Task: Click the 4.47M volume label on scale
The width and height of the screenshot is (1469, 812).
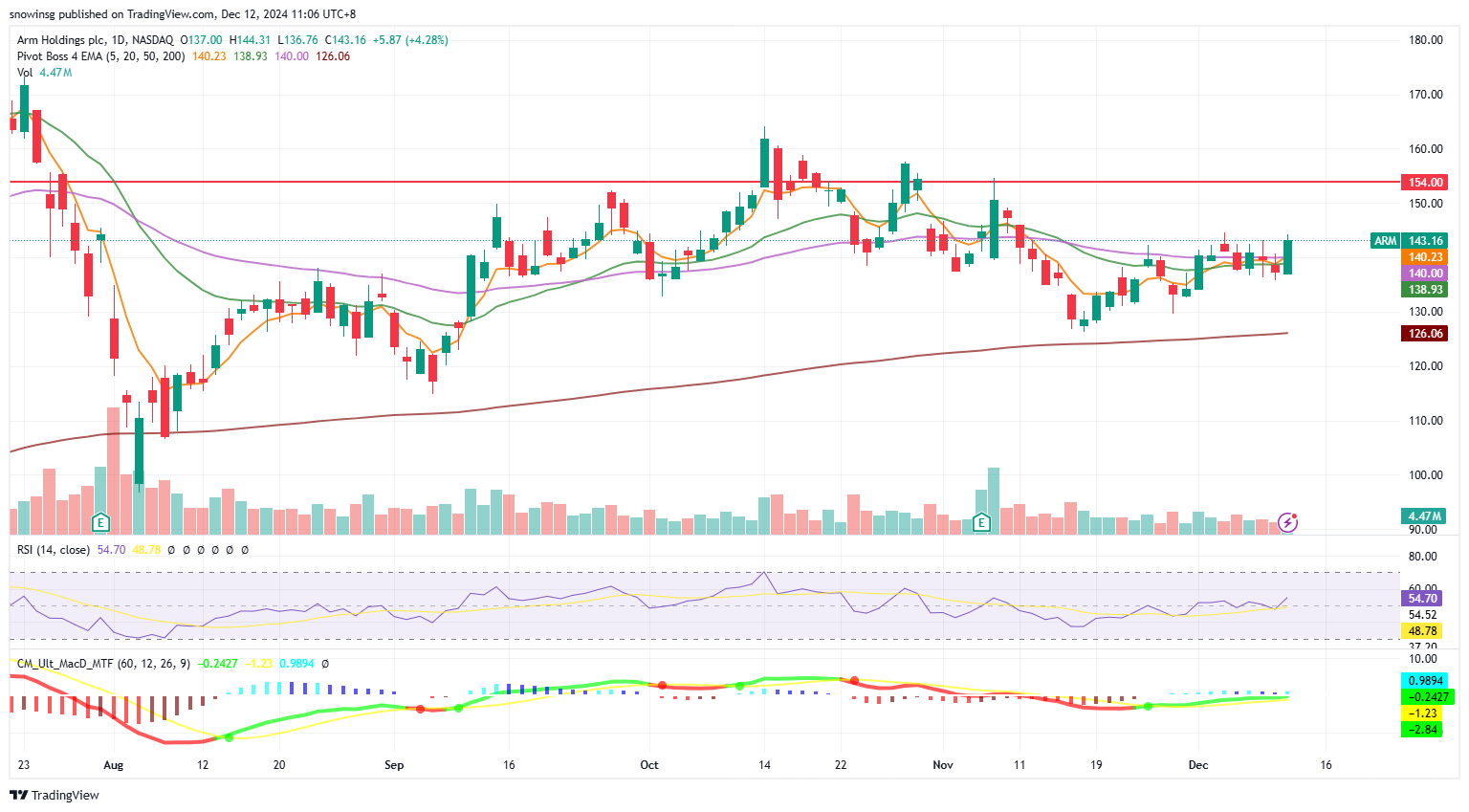Action: (x=1425, y=516)
